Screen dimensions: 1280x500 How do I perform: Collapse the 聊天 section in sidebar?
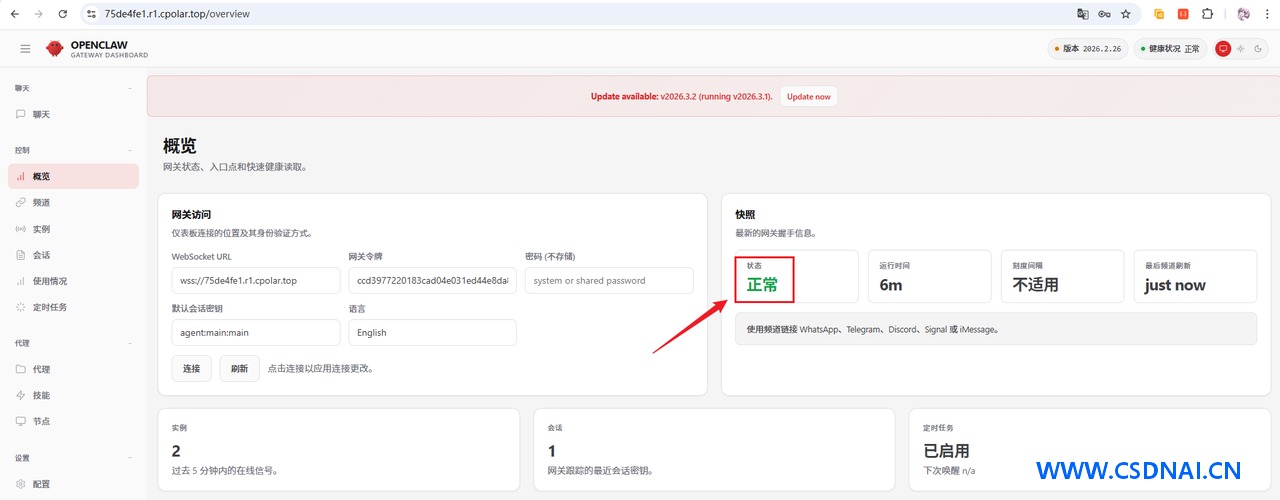point(130,88)
